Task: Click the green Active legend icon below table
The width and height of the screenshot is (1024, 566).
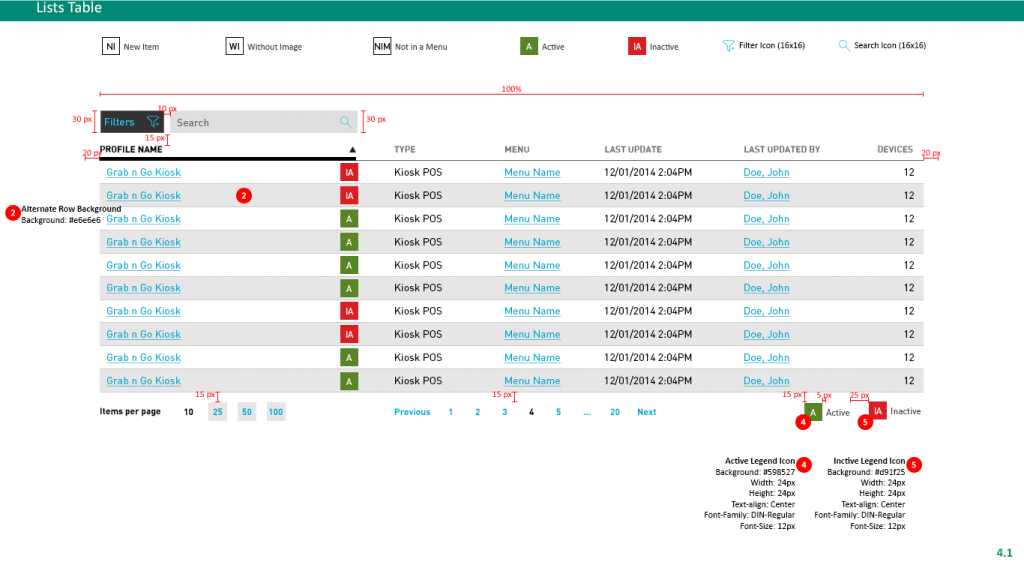Action: [813, 412]
